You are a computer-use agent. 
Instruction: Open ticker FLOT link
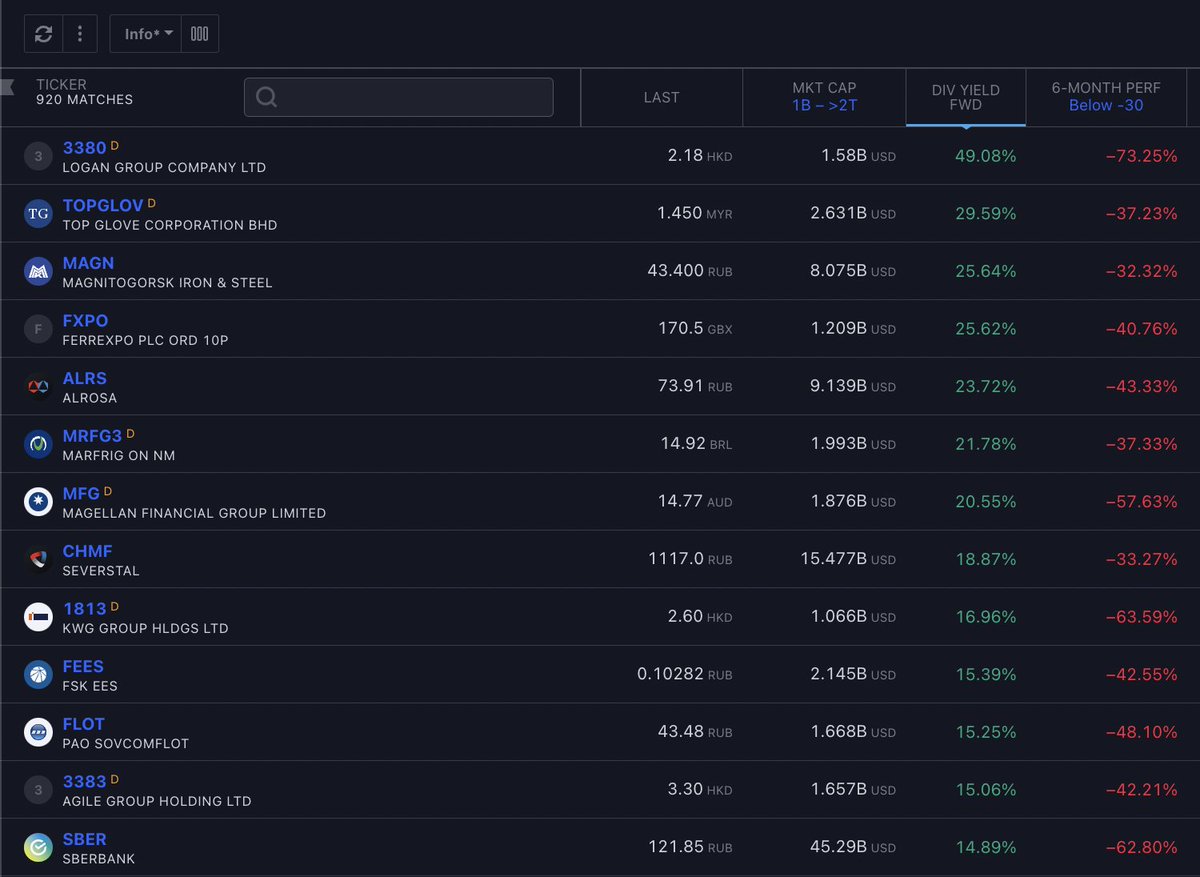coord(83,725)
